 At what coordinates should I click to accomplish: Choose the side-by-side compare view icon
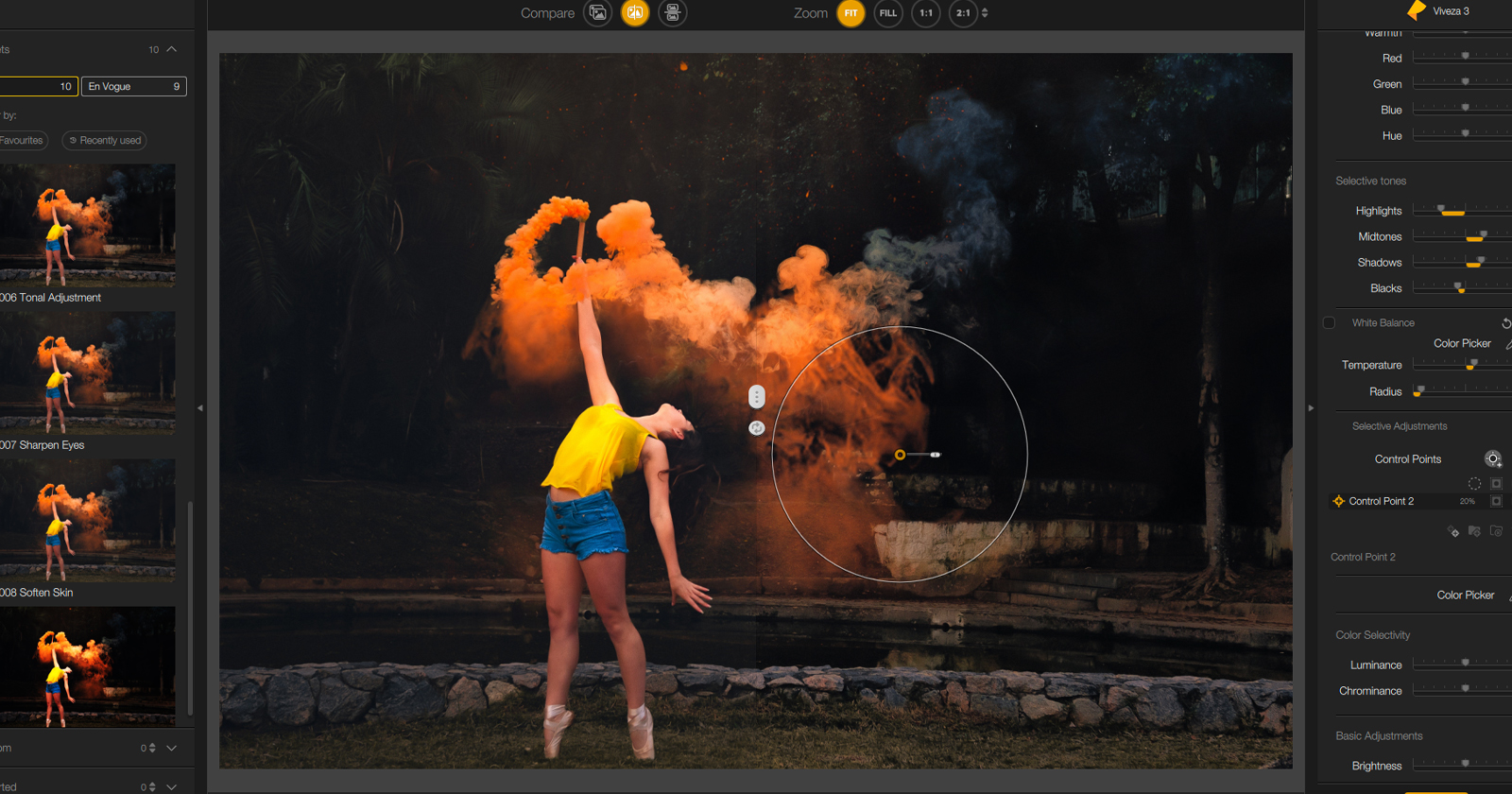672,13
